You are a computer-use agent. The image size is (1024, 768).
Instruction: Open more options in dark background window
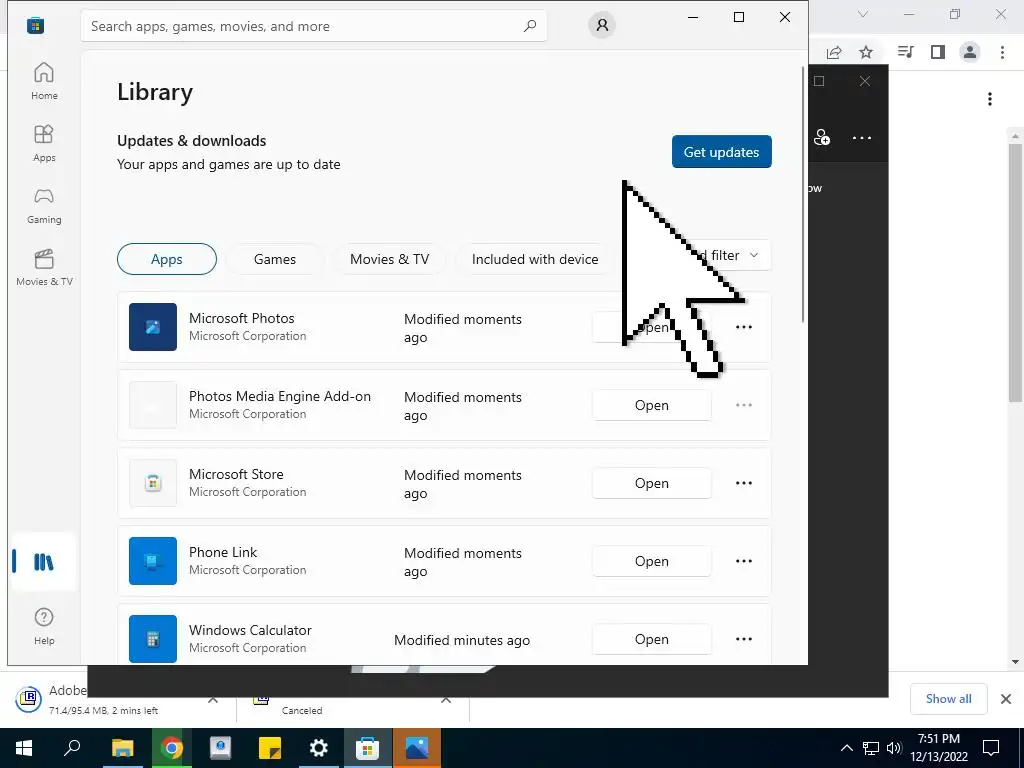coord(862,138)
